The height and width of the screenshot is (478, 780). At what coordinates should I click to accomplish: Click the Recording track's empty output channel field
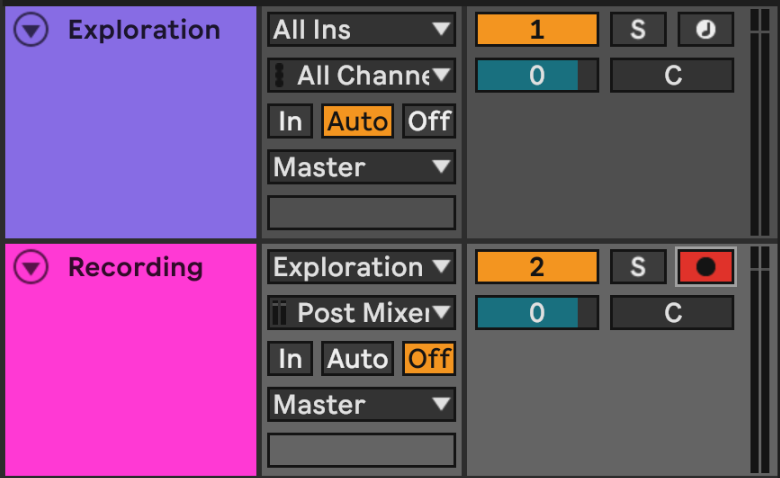pos(361,450)
